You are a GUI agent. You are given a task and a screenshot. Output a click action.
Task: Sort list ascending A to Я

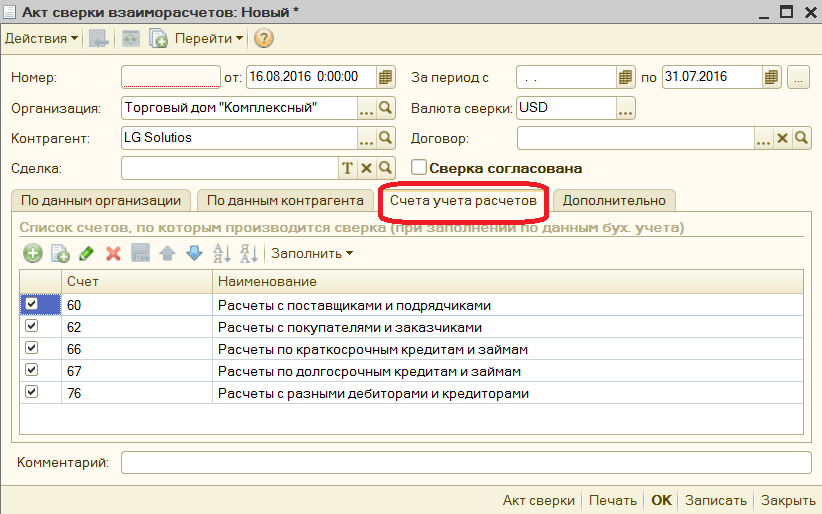222,254
